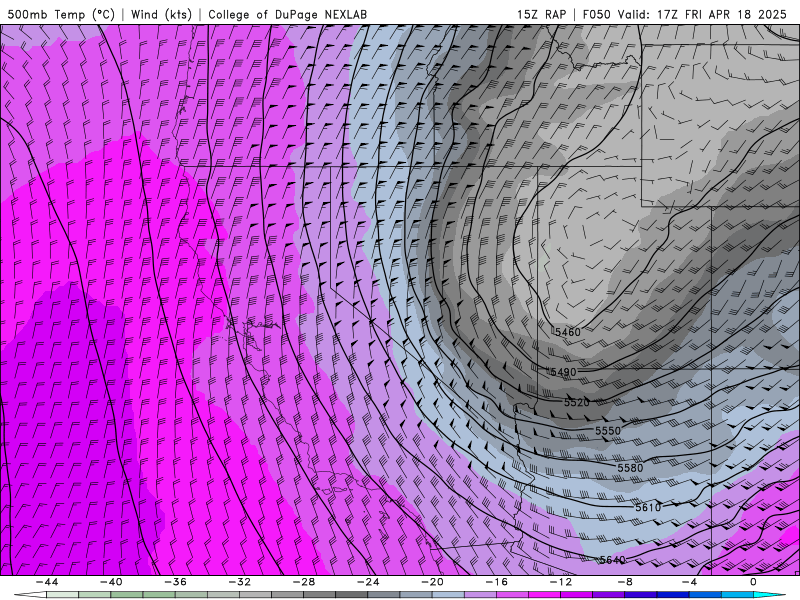Click the 5550 height contour label
This screenshot has height=600, width=800.
pos(608,431)
